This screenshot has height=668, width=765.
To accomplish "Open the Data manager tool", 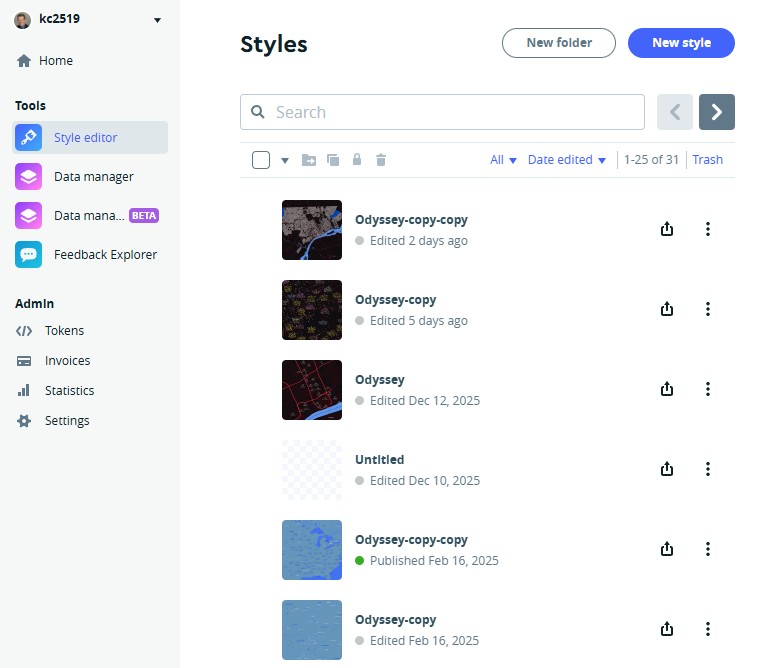I will coord(93,177).
